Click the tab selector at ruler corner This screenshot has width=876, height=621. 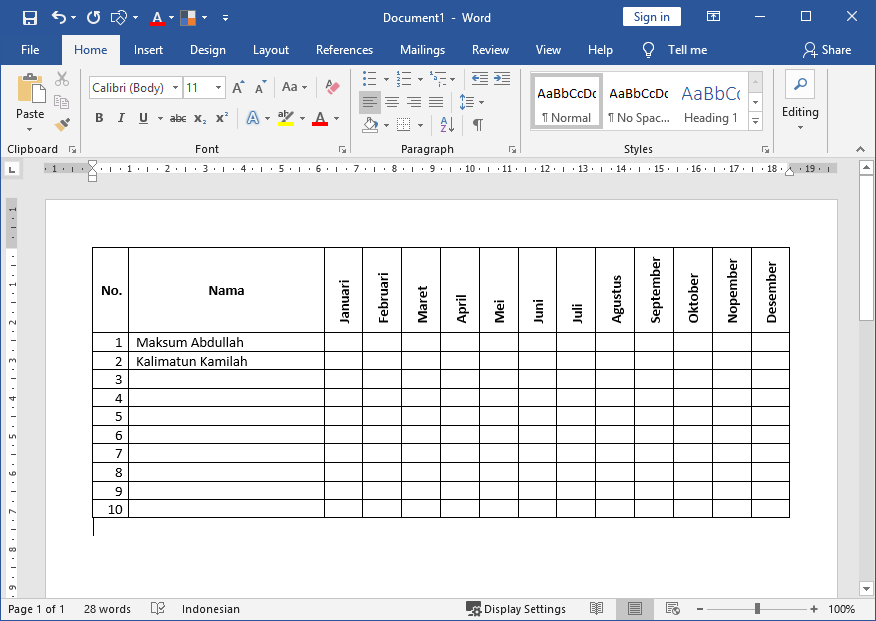point(12,169)
